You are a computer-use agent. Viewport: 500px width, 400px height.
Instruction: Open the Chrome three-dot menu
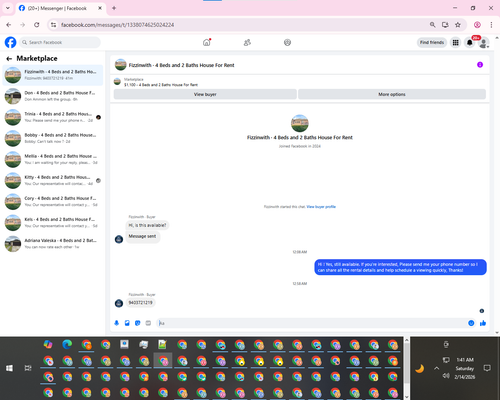pos(491,25)
